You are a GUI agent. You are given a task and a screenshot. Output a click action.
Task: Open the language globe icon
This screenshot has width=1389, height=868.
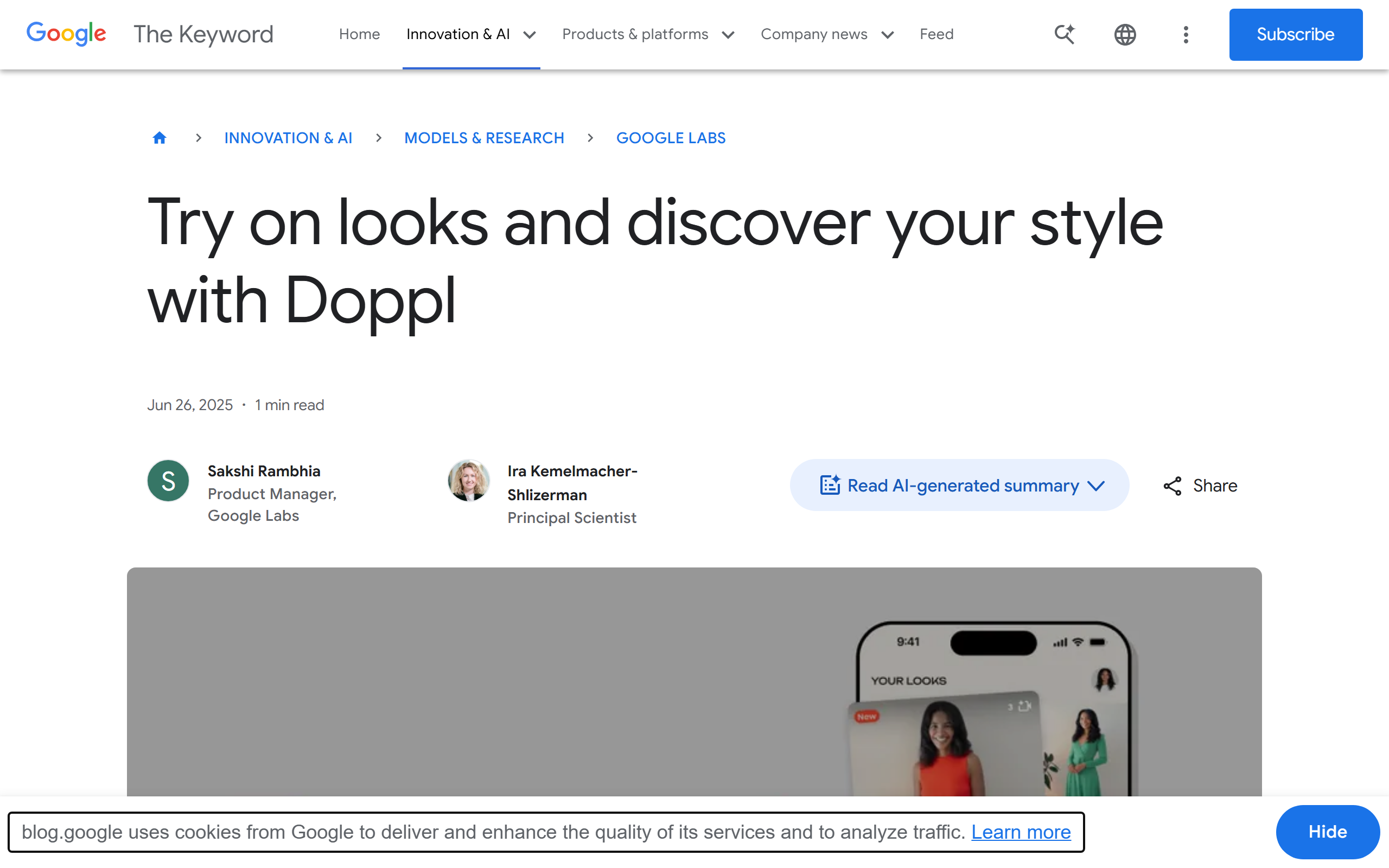point(1125,34)
